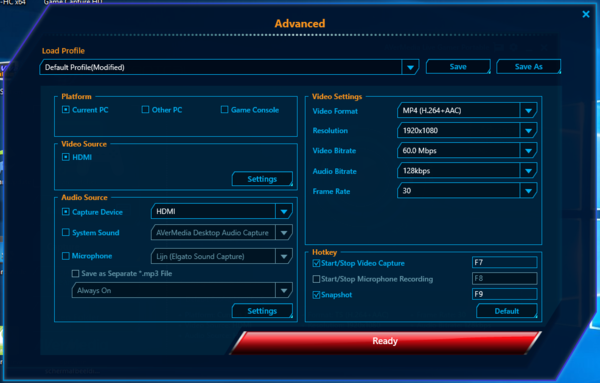Check Save as Separate mp3 File
The height and width of the screenshot is (383, 600).
click(75, 274)
